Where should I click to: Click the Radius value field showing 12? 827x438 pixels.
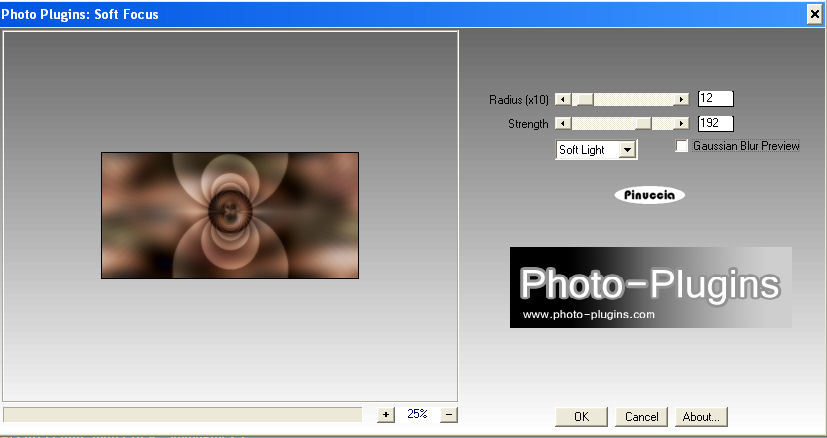point(716,99)
